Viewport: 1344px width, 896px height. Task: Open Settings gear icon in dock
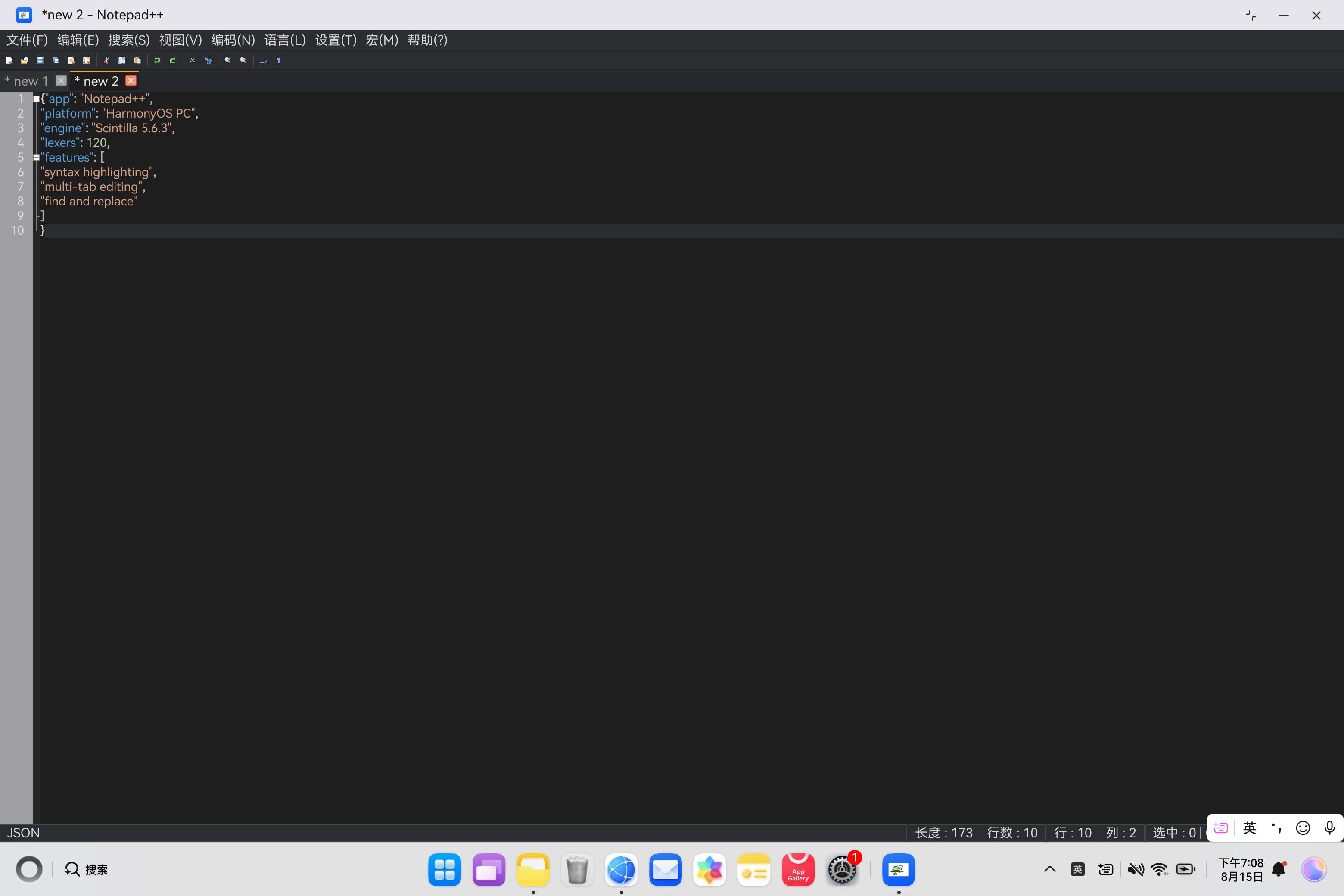(x=842, y=870)
